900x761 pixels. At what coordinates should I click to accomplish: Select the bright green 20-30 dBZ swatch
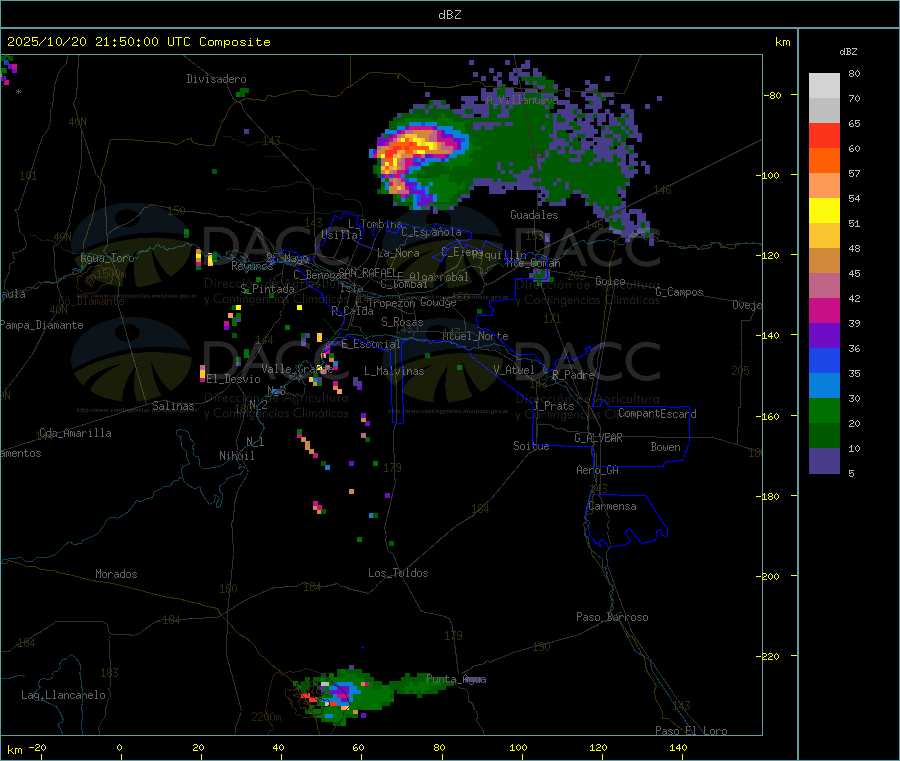[824, 410]
